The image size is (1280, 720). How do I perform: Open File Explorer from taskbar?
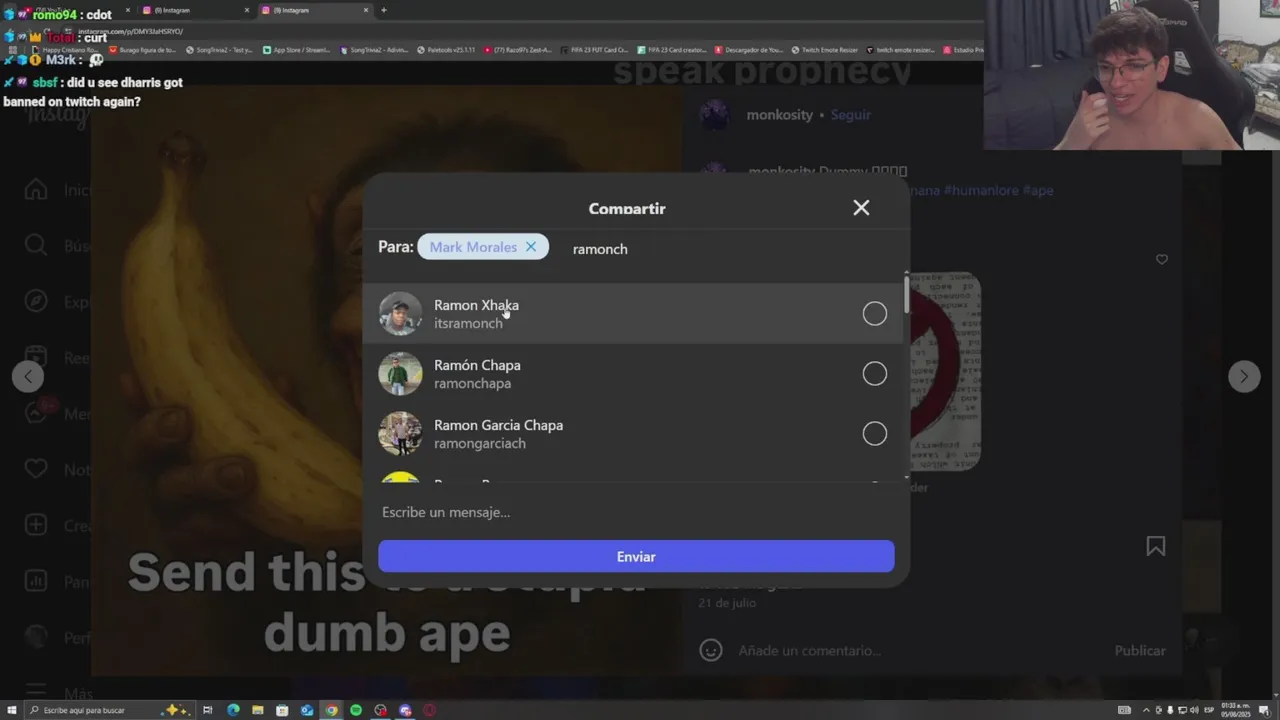coord(258,710)
